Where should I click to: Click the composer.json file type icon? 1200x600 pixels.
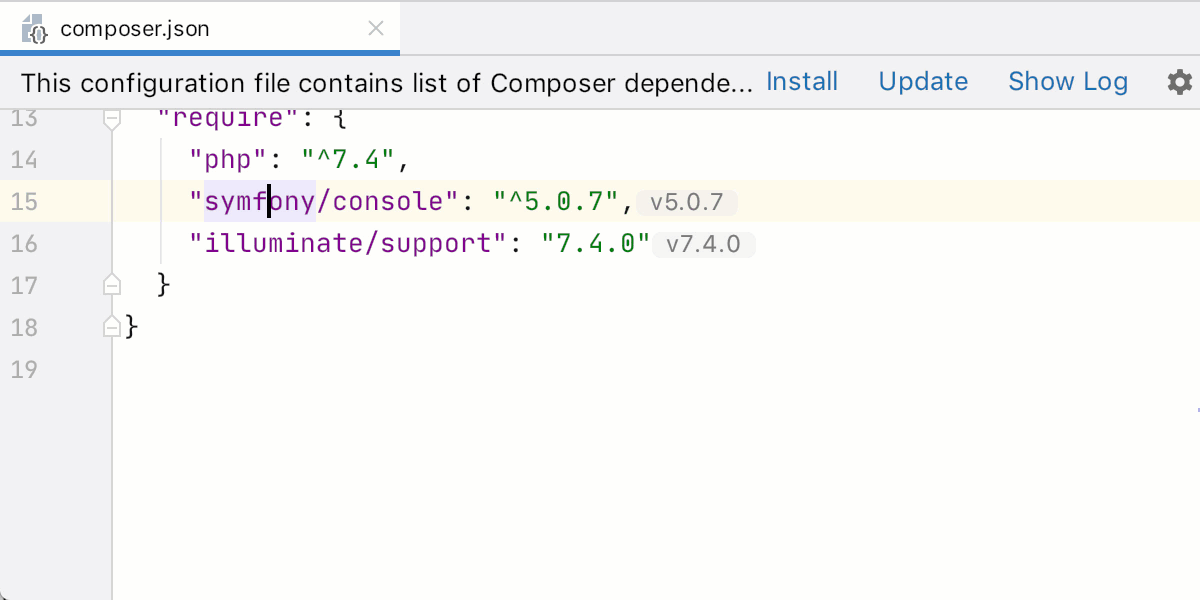32,28
